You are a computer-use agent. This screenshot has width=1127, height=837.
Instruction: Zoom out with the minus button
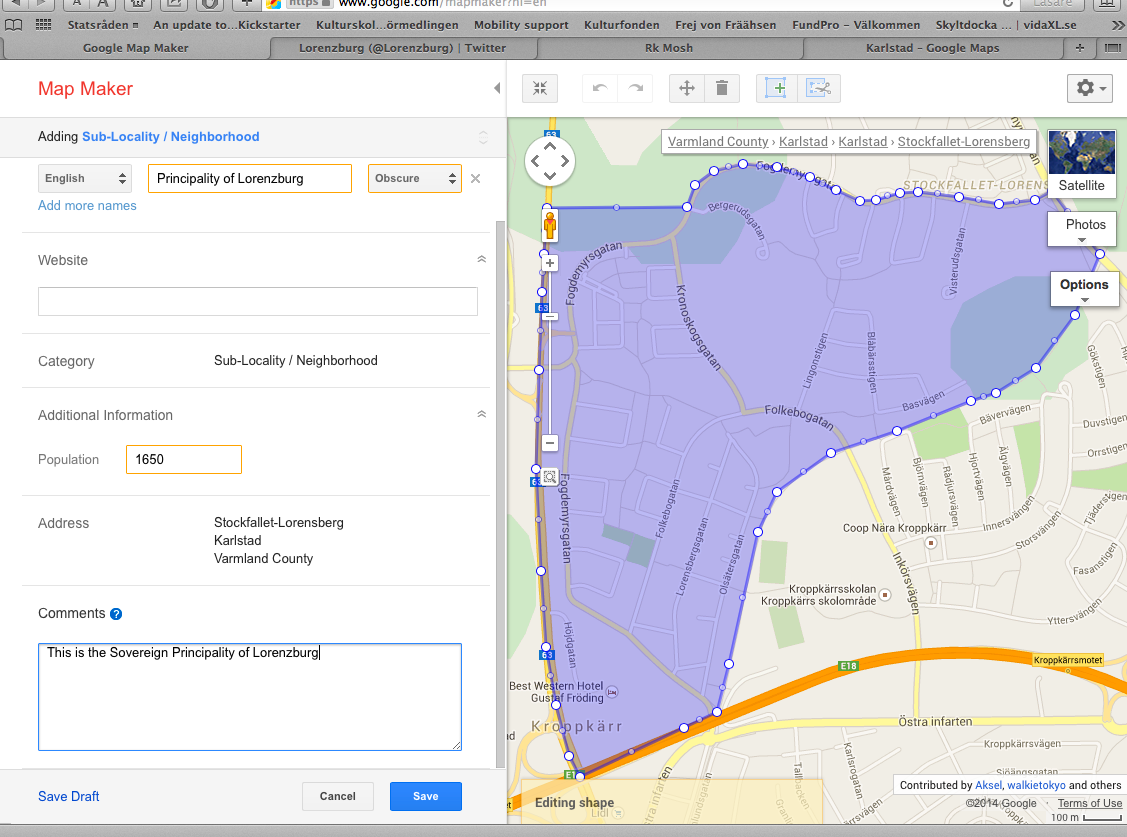coord(550,443)
